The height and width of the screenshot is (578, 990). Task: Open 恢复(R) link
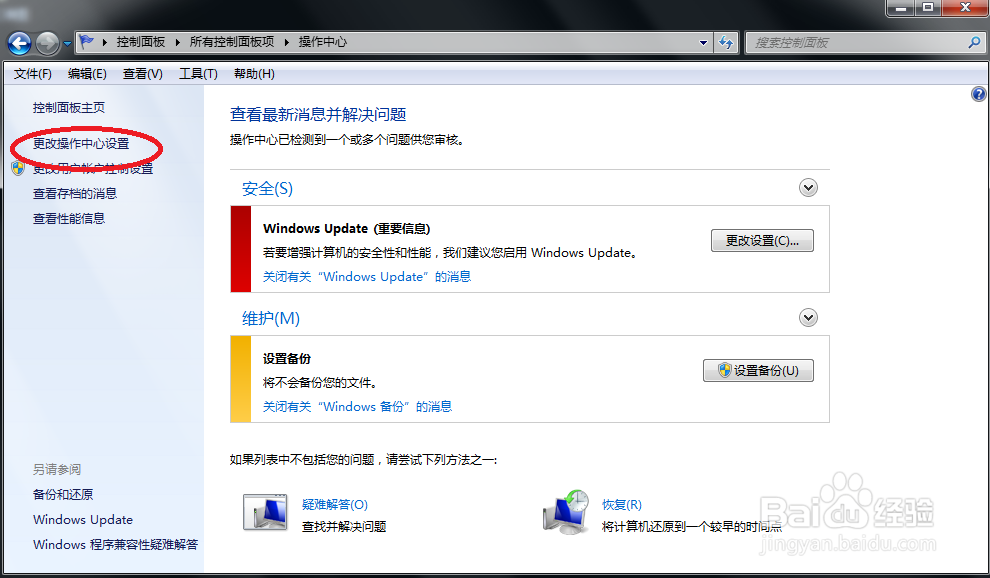[x=622, y=505]
